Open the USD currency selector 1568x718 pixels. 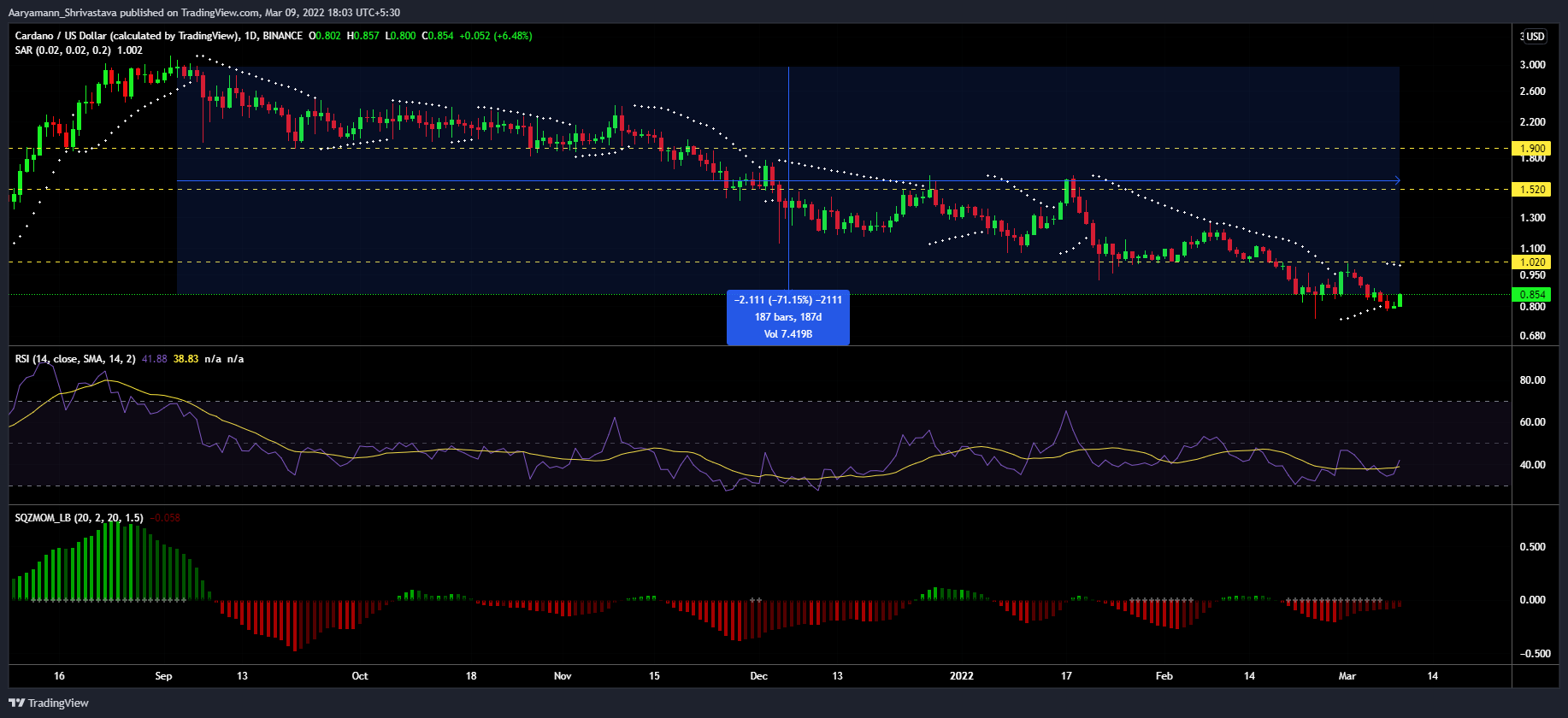pos(1535,36)
